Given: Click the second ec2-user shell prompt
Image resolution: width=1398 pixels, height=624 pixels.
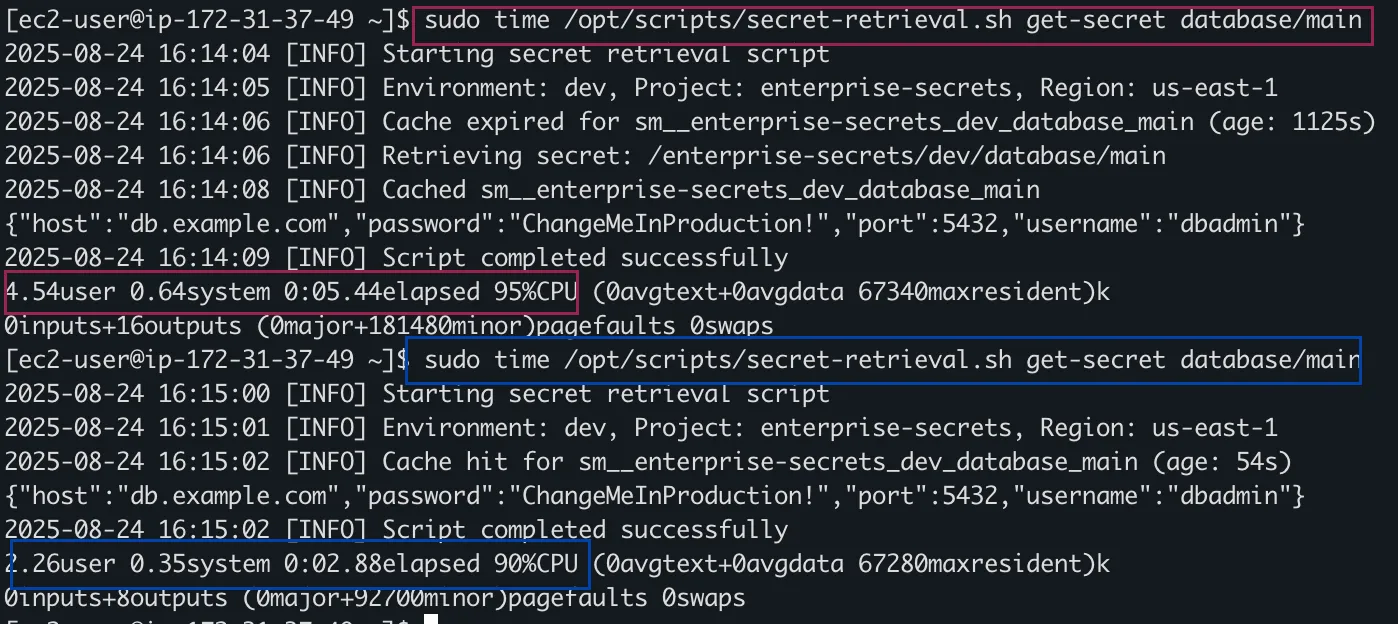Looking at the screenshot, I should [x=204, y=359].
